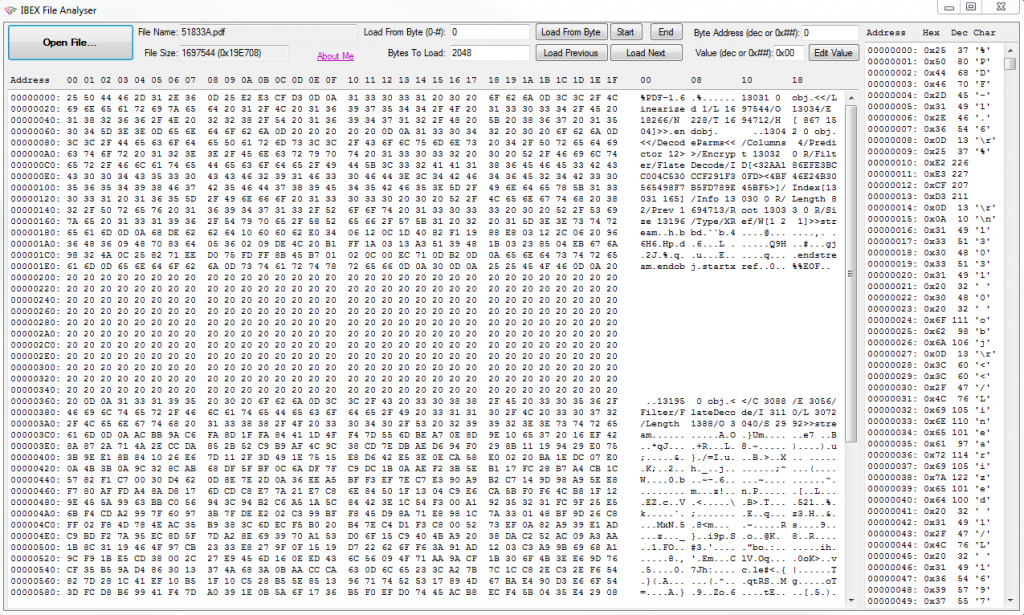Click the byte list Address column header

(886, 33)
